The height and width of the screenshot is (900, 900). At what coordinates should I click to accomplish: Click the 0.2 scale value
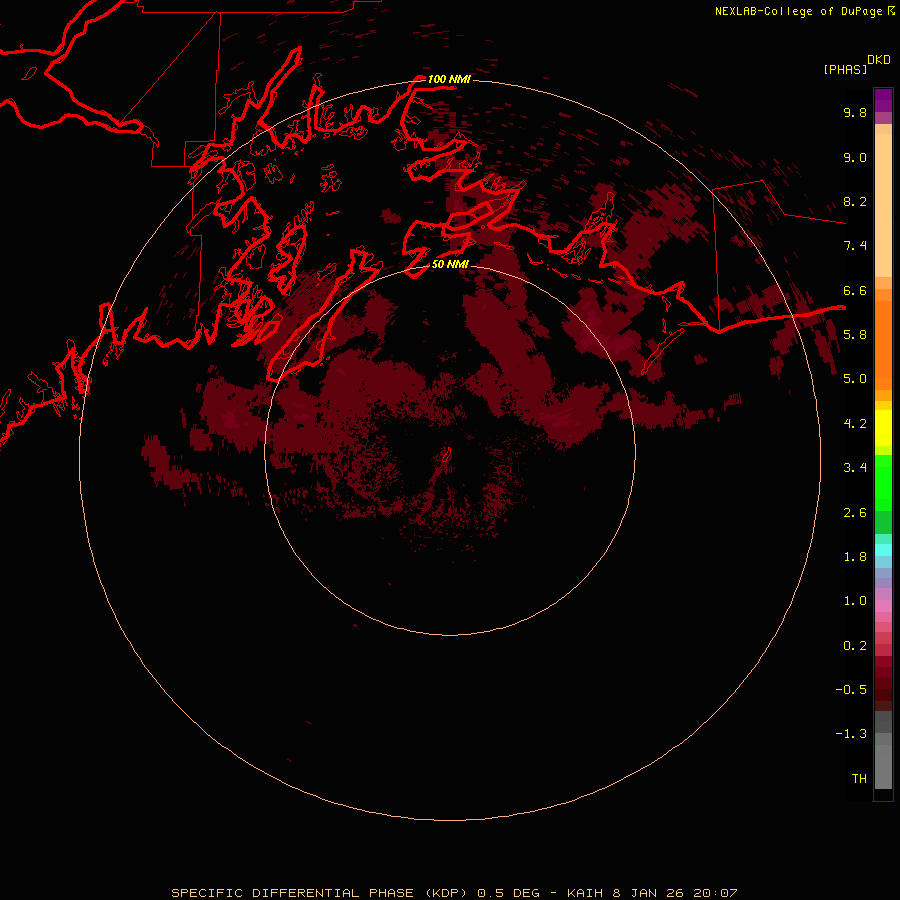(855, 646)
